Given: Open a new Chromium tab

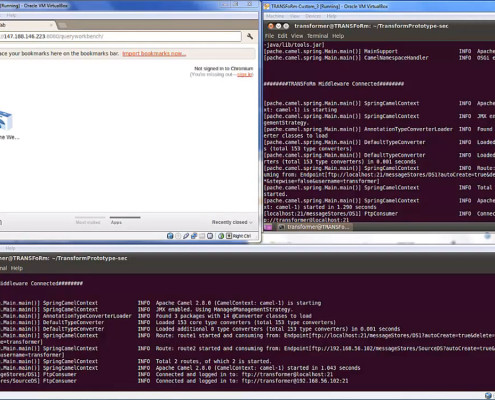Looking at the screenshot, I should pos(62,25).
